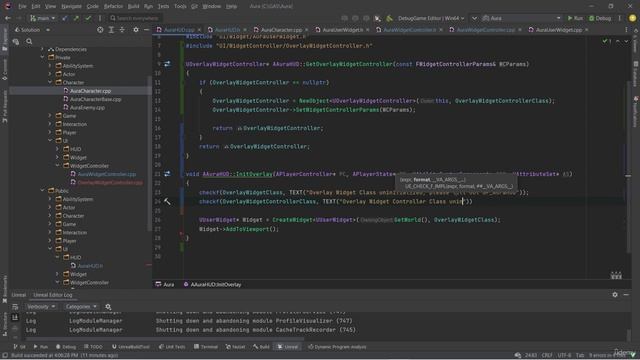Open the Unit Tests tool window
This screenshot has width=640, height=360.
coord(172,347)
